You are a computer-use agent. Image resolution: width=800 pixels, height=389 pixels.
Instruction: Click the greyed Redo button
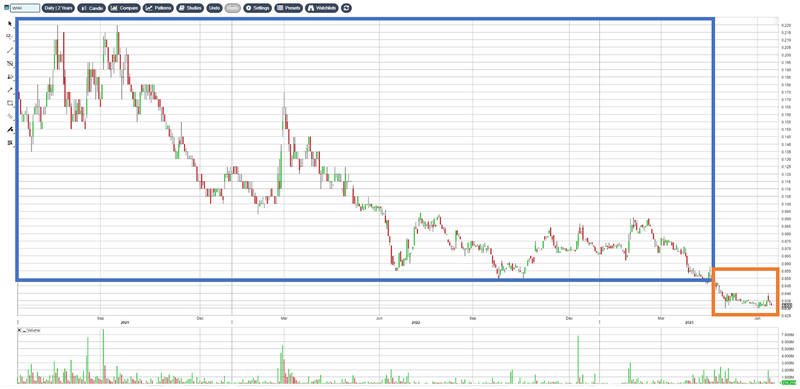[x=233, y=8]
